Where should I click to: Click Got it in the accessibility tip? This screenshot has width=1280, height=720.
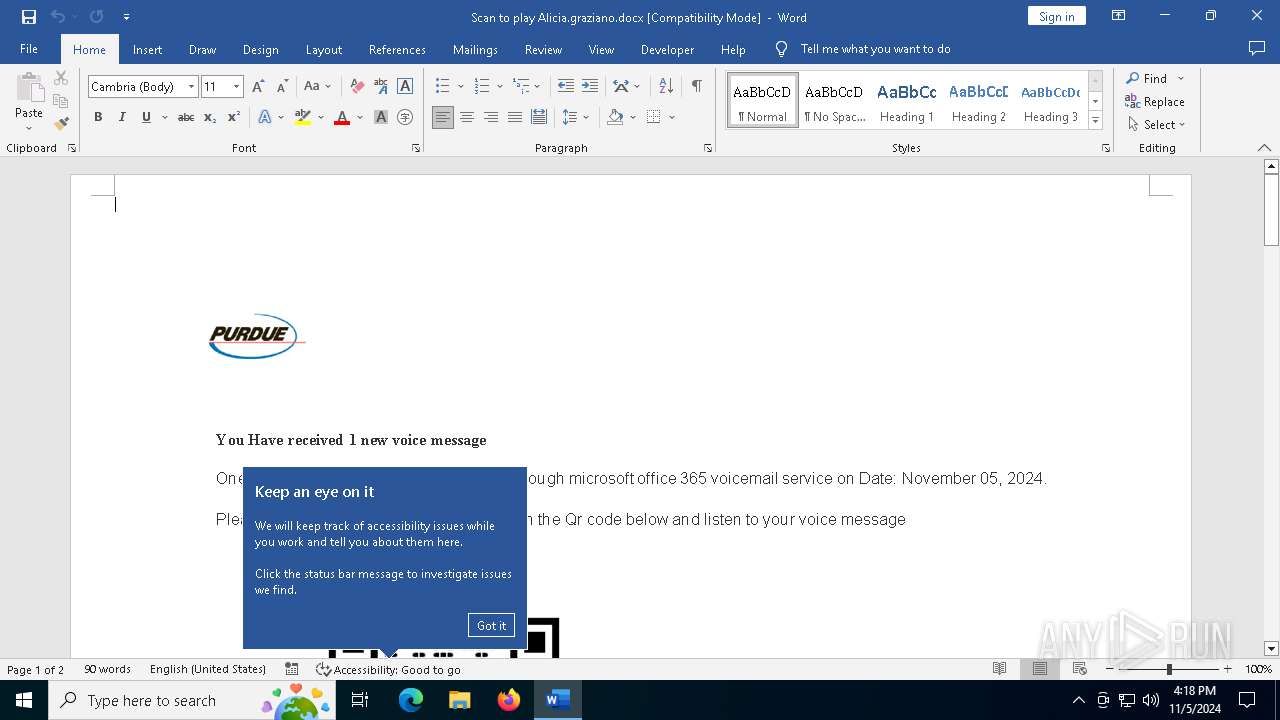tap(491, 625)
